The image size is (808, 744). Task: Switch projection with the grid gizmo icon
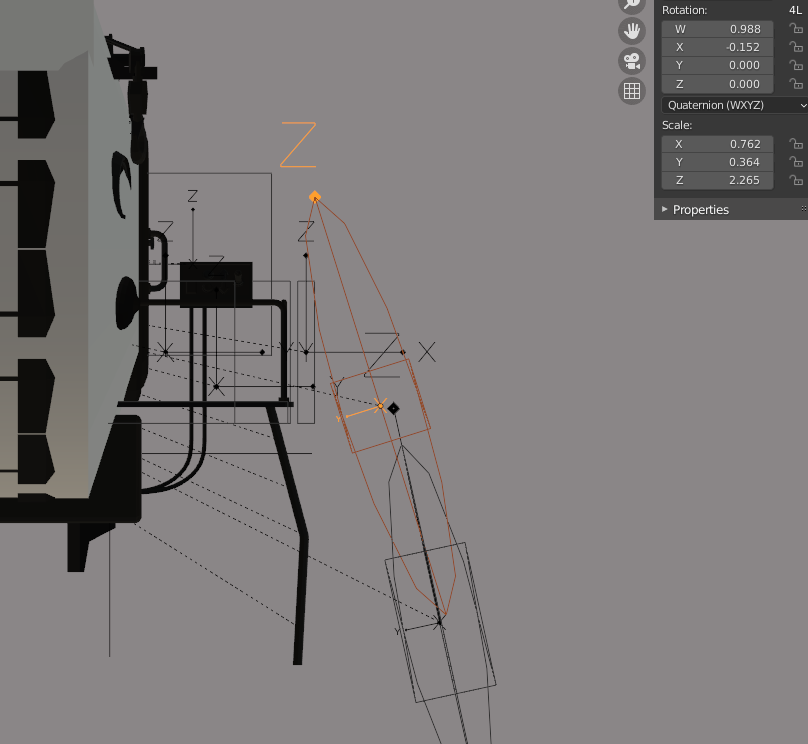pos(631,90)
